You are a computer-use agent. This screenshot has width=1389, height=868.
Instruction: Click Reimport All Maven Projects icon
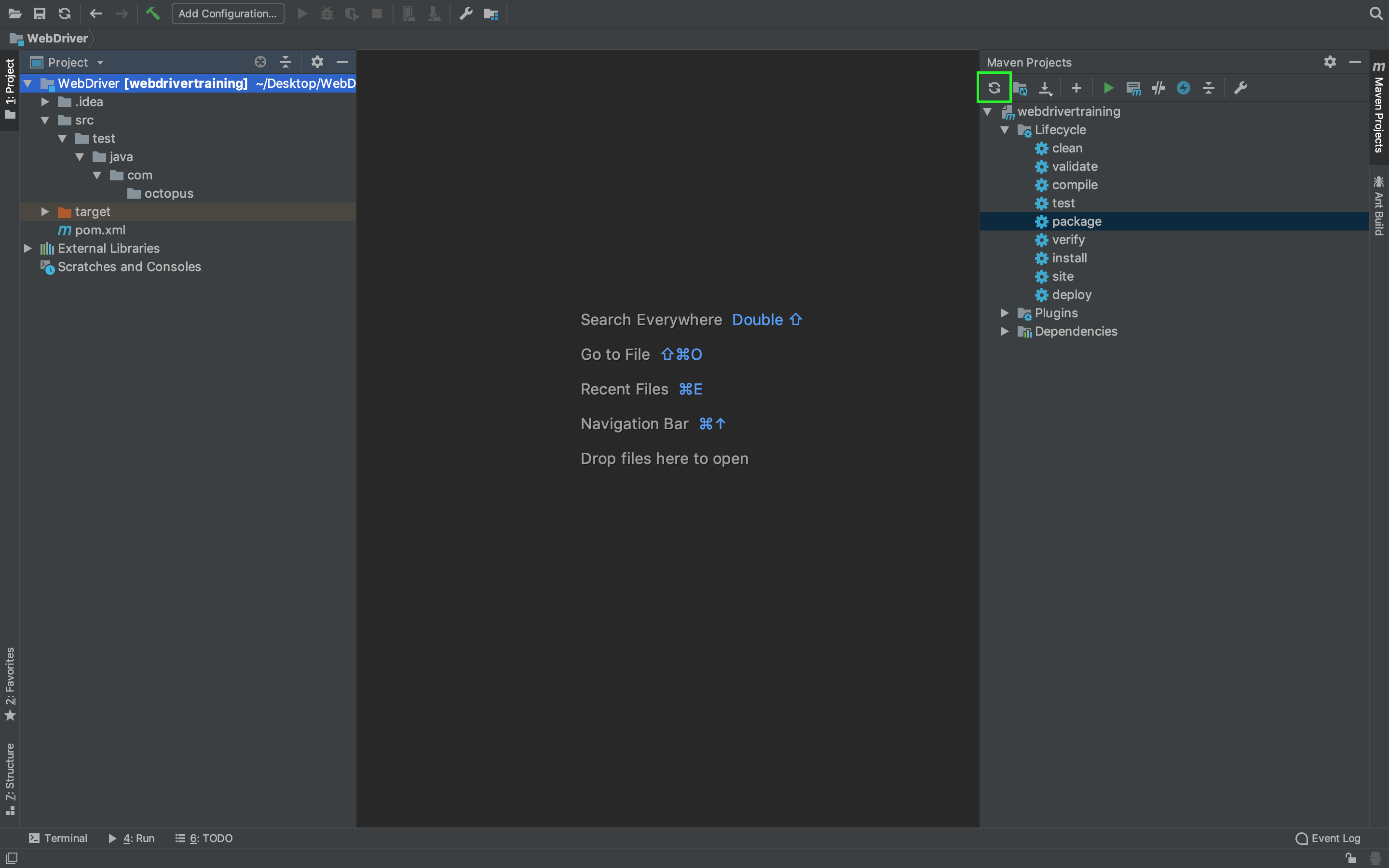(994, 88)
